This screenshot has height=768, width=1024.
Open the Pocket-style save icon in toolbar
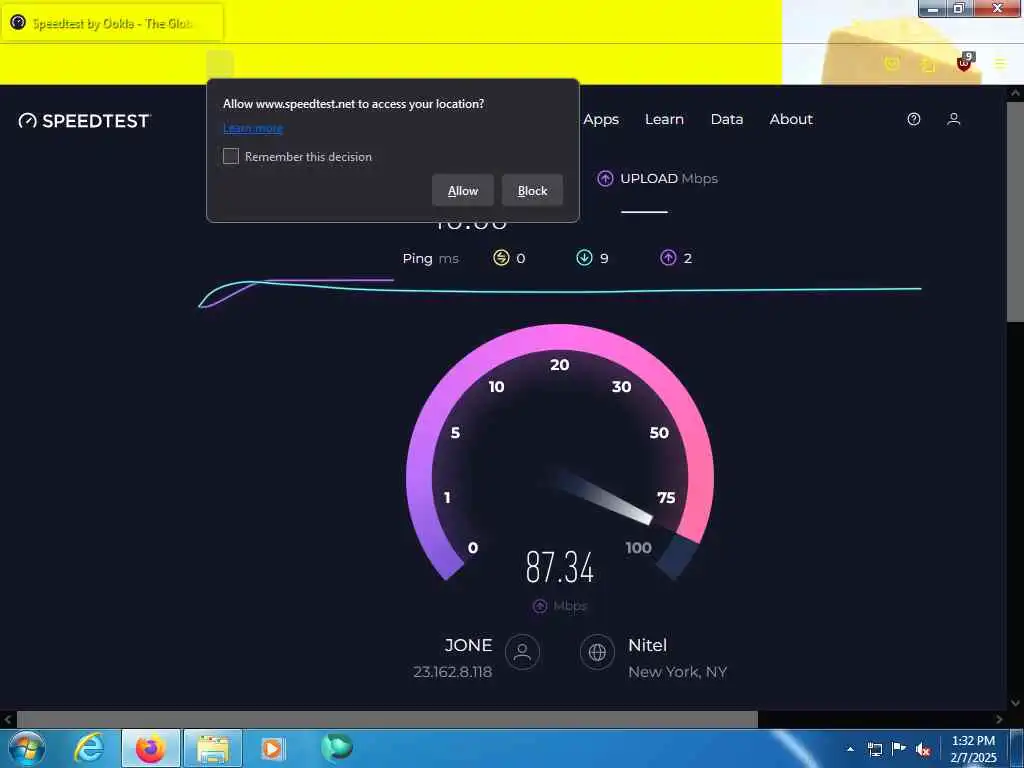click(891, 63)
